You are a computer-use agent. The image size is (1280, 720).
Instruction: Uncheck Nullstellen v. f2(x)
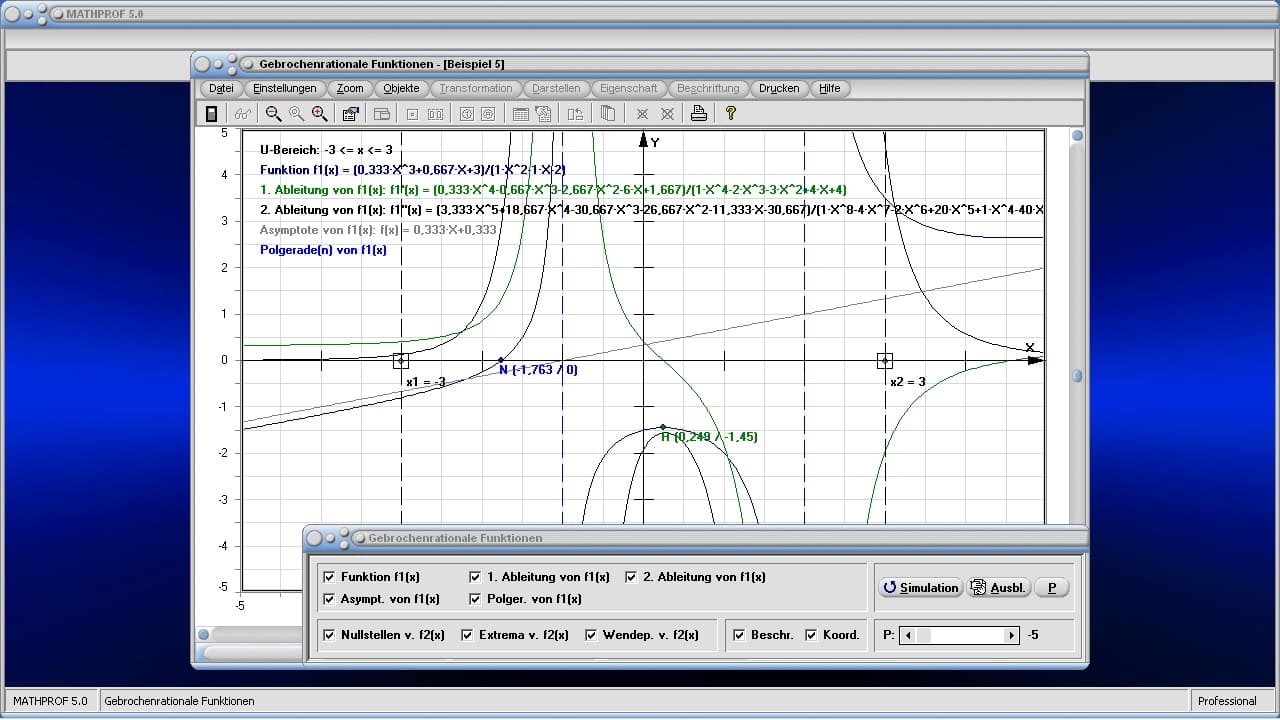[329, 635]
